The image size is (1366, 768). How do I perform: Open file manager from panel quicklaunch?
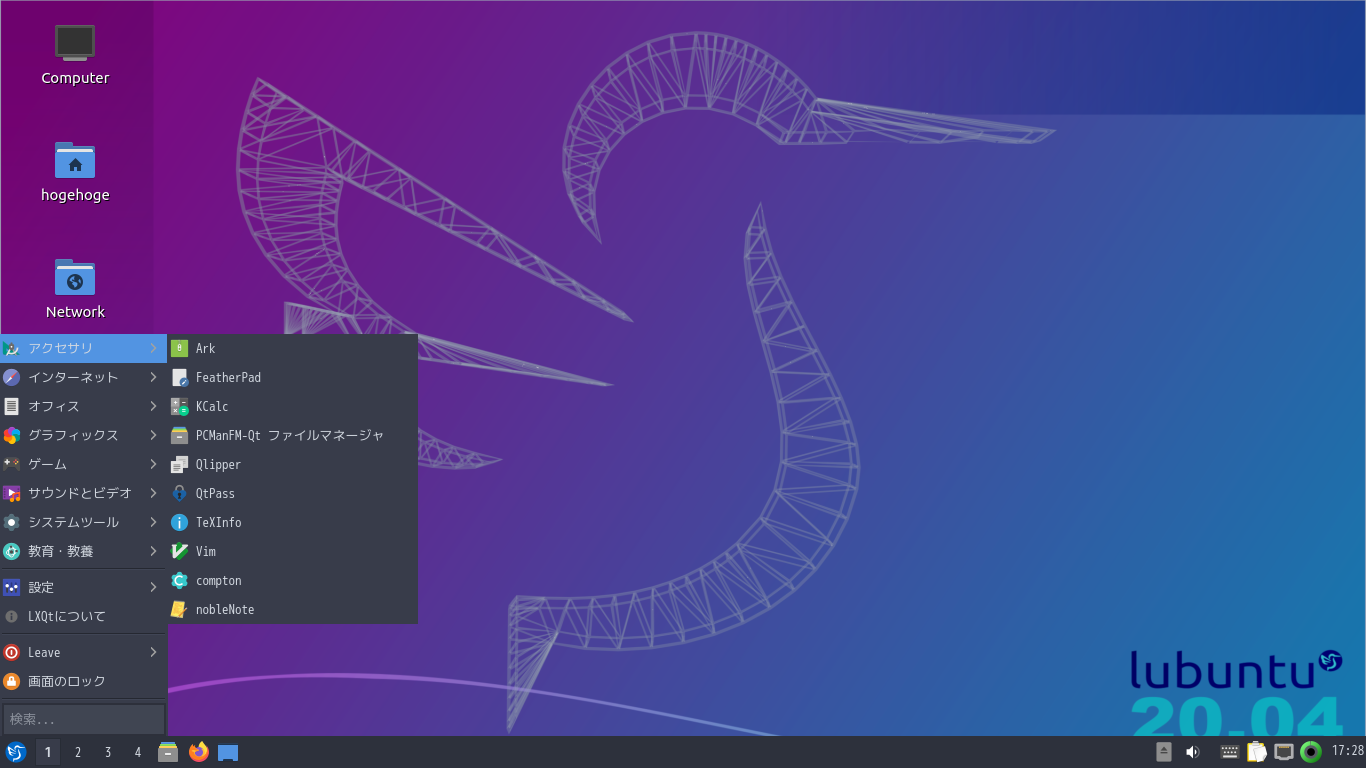(168, 752)
